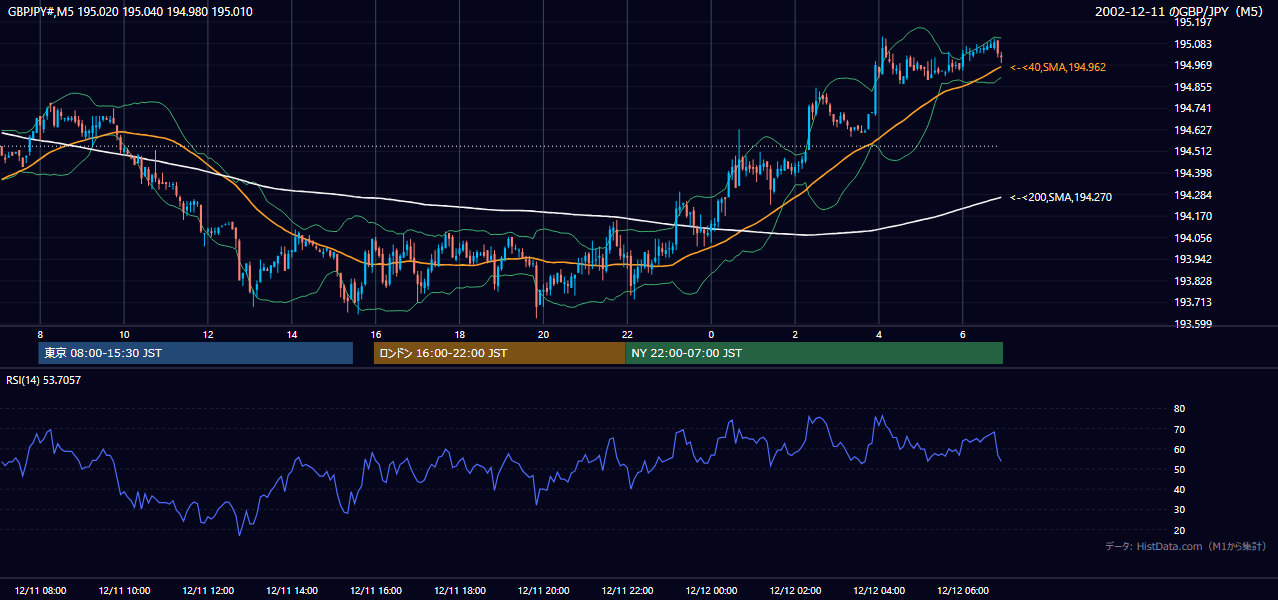
Task: Click the 12/12 00:00 time axis label
Action: [x=712, y=591]
